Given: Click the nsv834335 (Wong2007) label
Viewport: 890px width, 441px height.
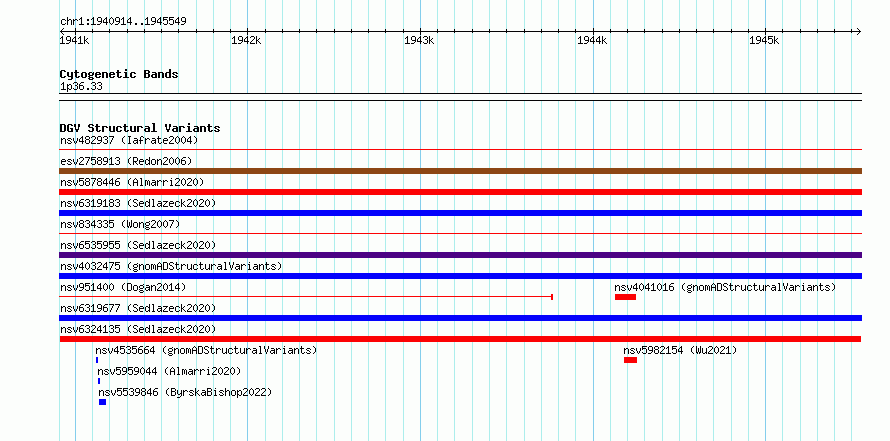Looking at the screenshot, I should tap(120, 224).
